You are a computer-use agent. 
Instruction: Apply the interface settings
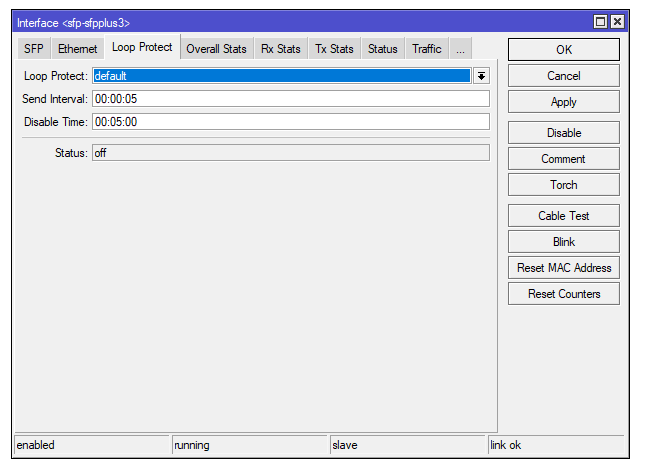pyautogui.click(x=564, y=102)
